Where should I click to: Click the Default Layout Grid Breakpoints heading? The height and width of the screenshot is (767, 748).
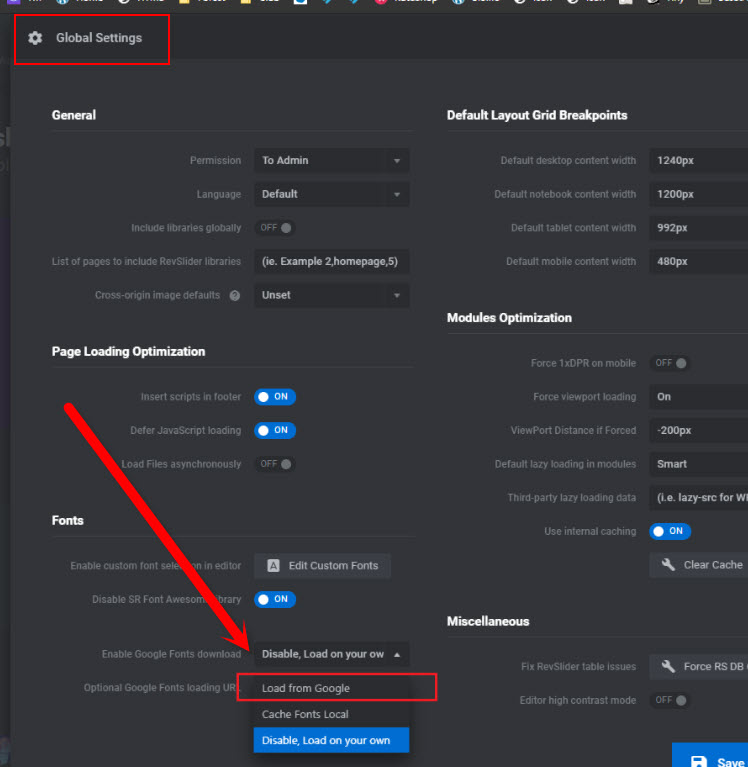pyautogui.click(x=537, y=115)
